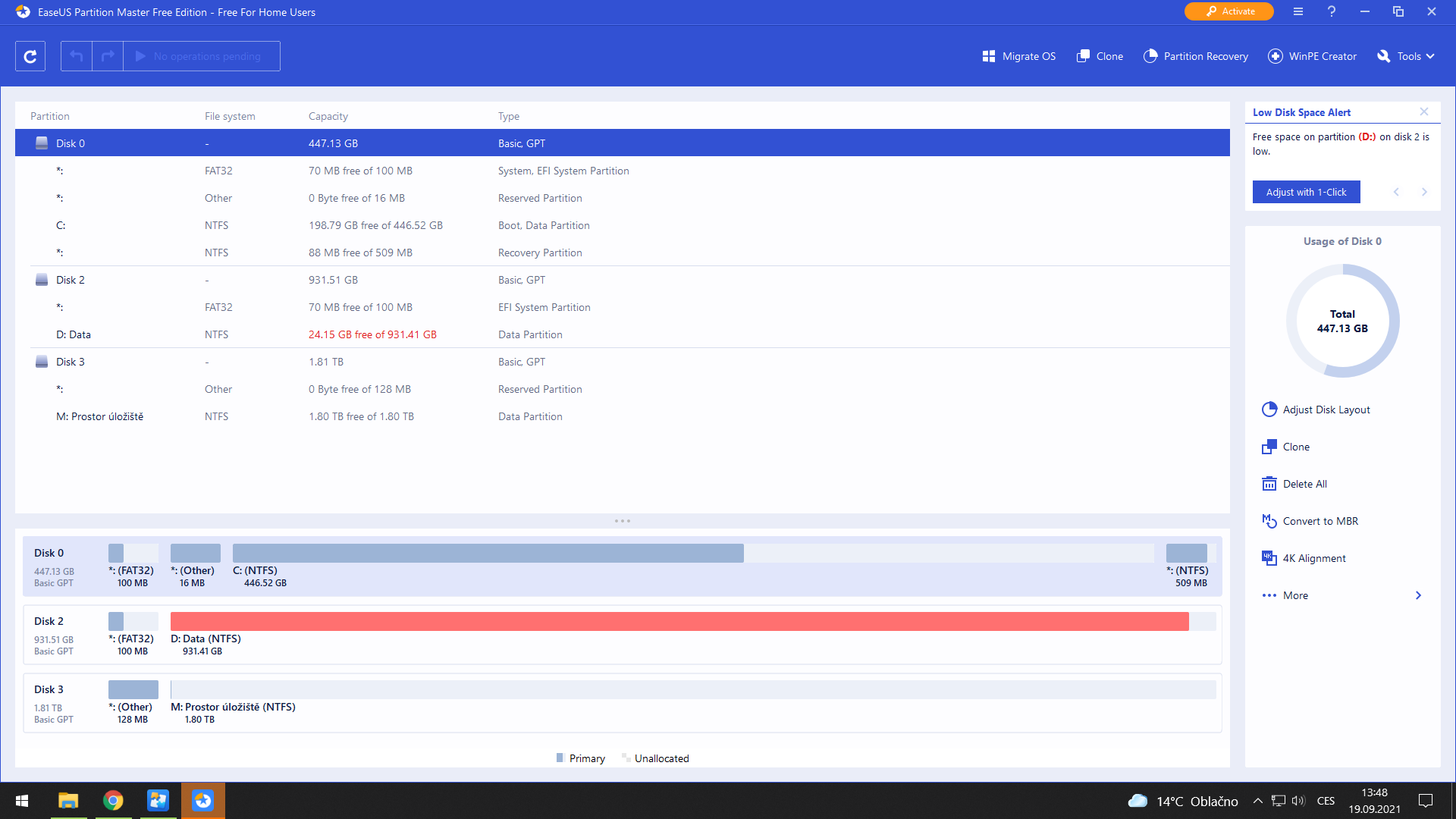The width and height of the screenshot is (1456, 819).
Task: Open Chrome from the Windows taskbar
Action: click(x=113, y=801)
